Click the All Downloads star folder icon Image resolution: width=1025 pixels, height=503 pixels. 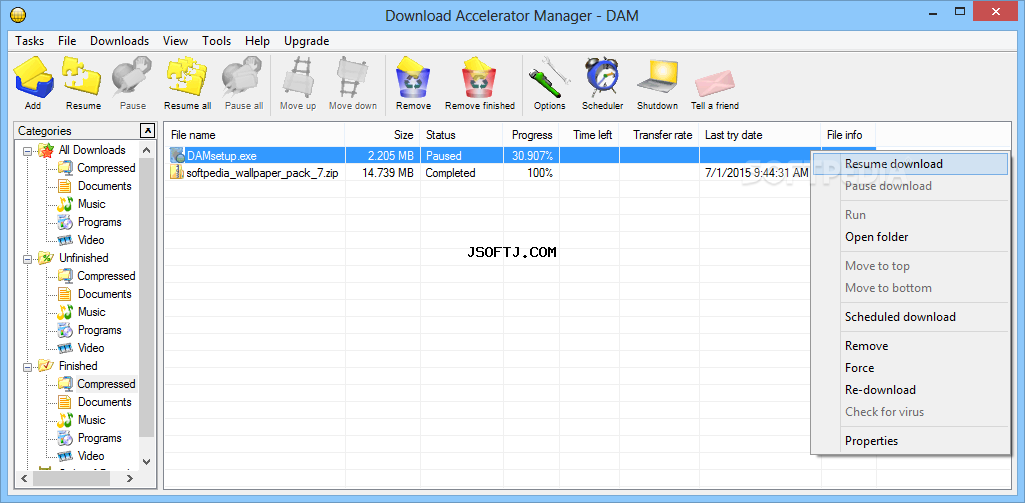point(46,150)
